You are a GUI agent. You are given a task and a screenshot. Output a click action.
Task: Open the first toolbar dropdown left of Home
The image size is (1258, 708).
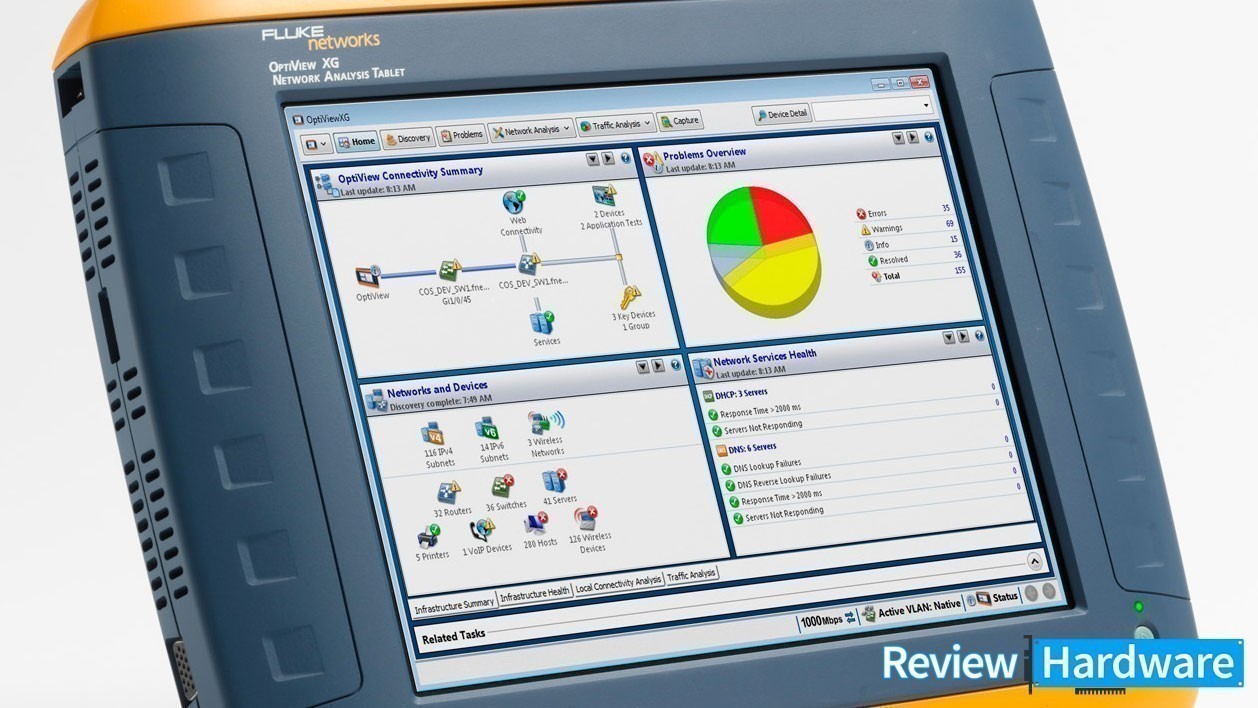click(316, 145)
